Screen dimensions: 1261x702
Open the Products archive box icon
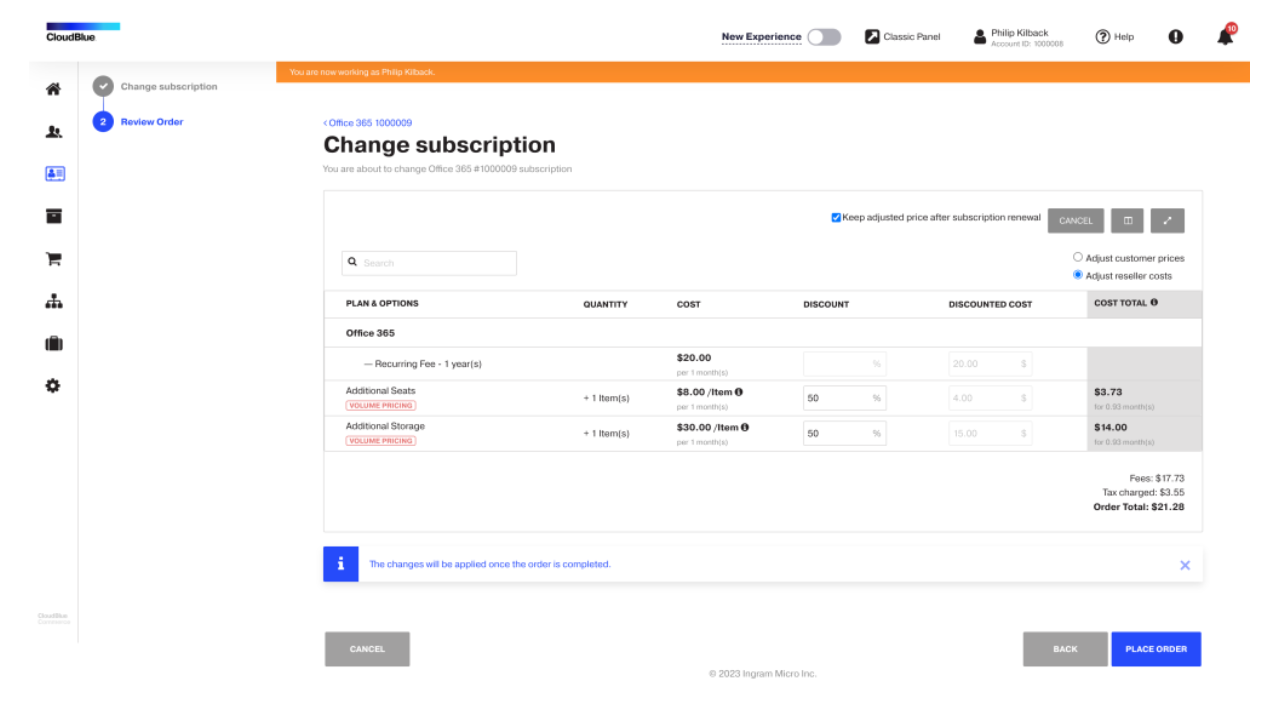(53, 215)
